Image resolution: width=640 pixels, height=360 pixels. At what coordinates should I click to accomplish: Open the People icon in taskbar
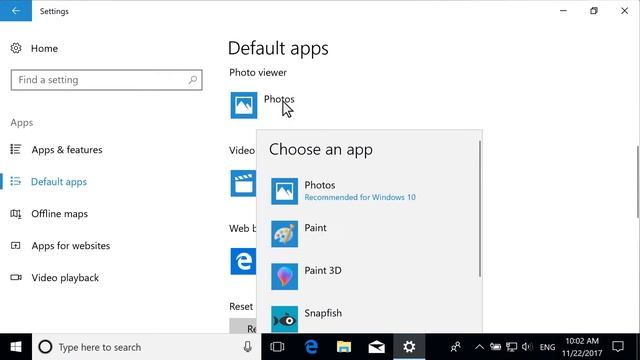tap(456, 347)
